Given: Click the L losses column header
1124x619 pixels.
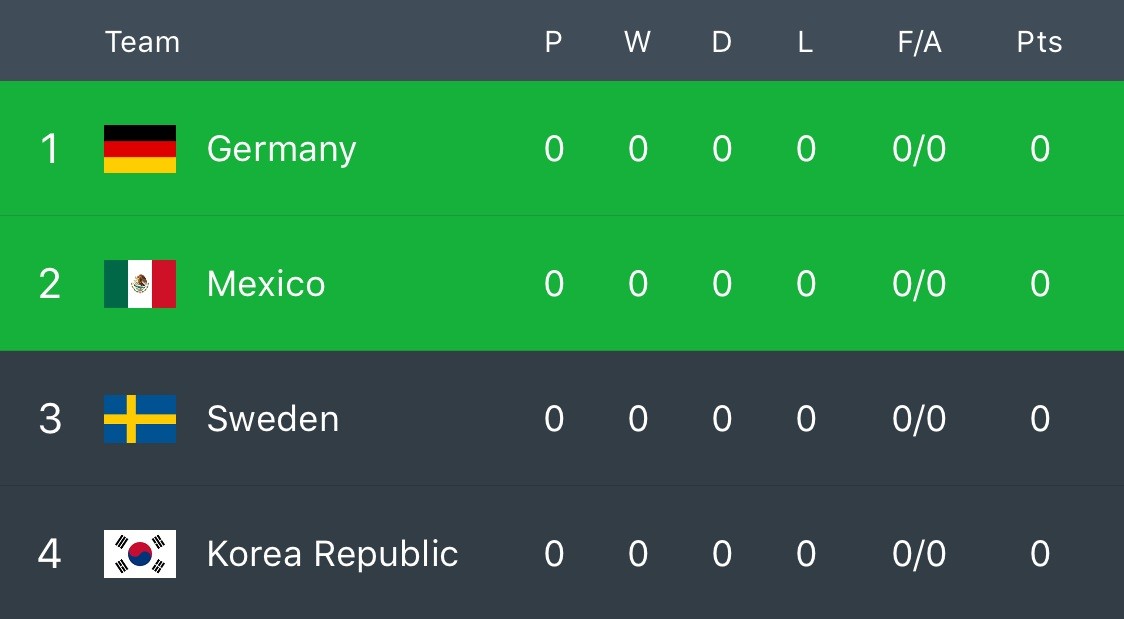Looking at the screenshot, I should [805, 42].
